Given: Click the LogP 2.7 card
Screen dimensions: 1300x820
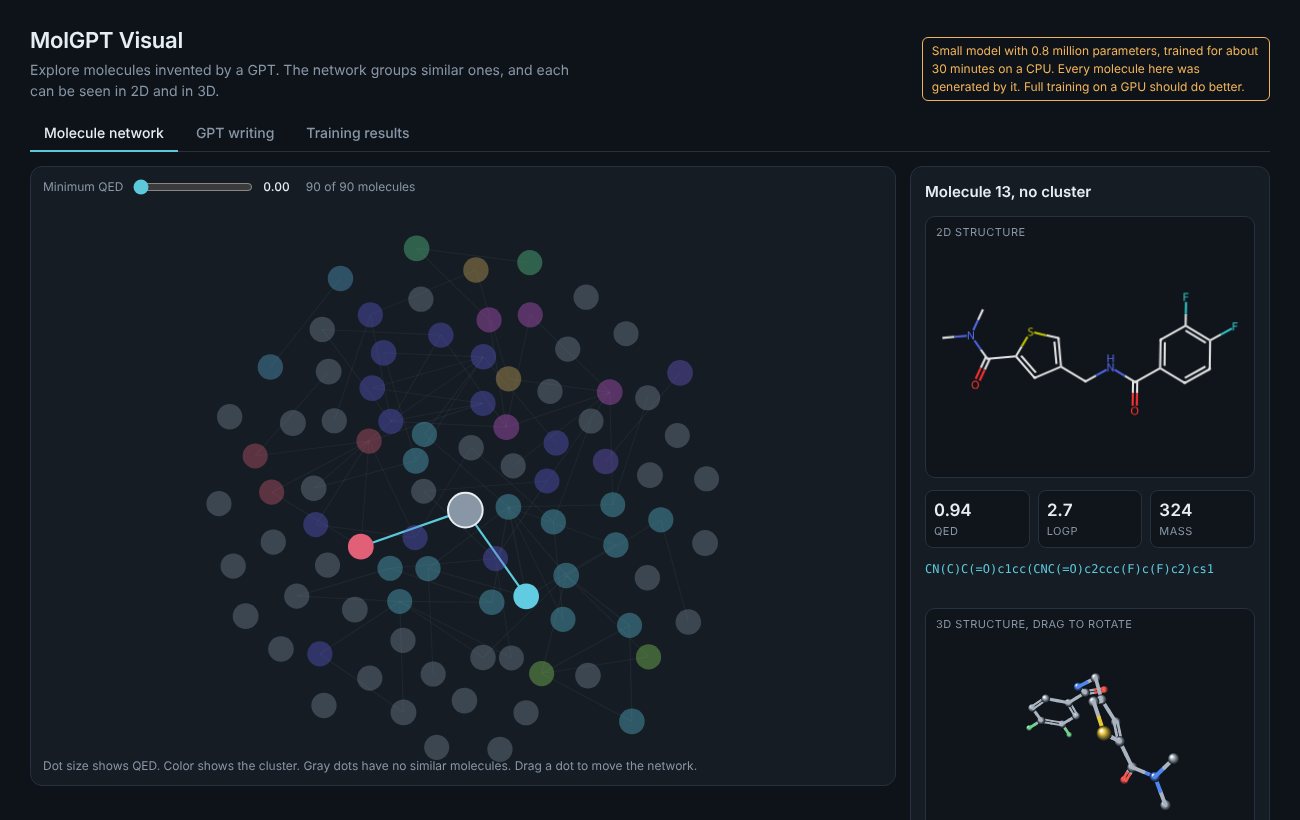Looking at the screenshot, I should click(1090, 519).
